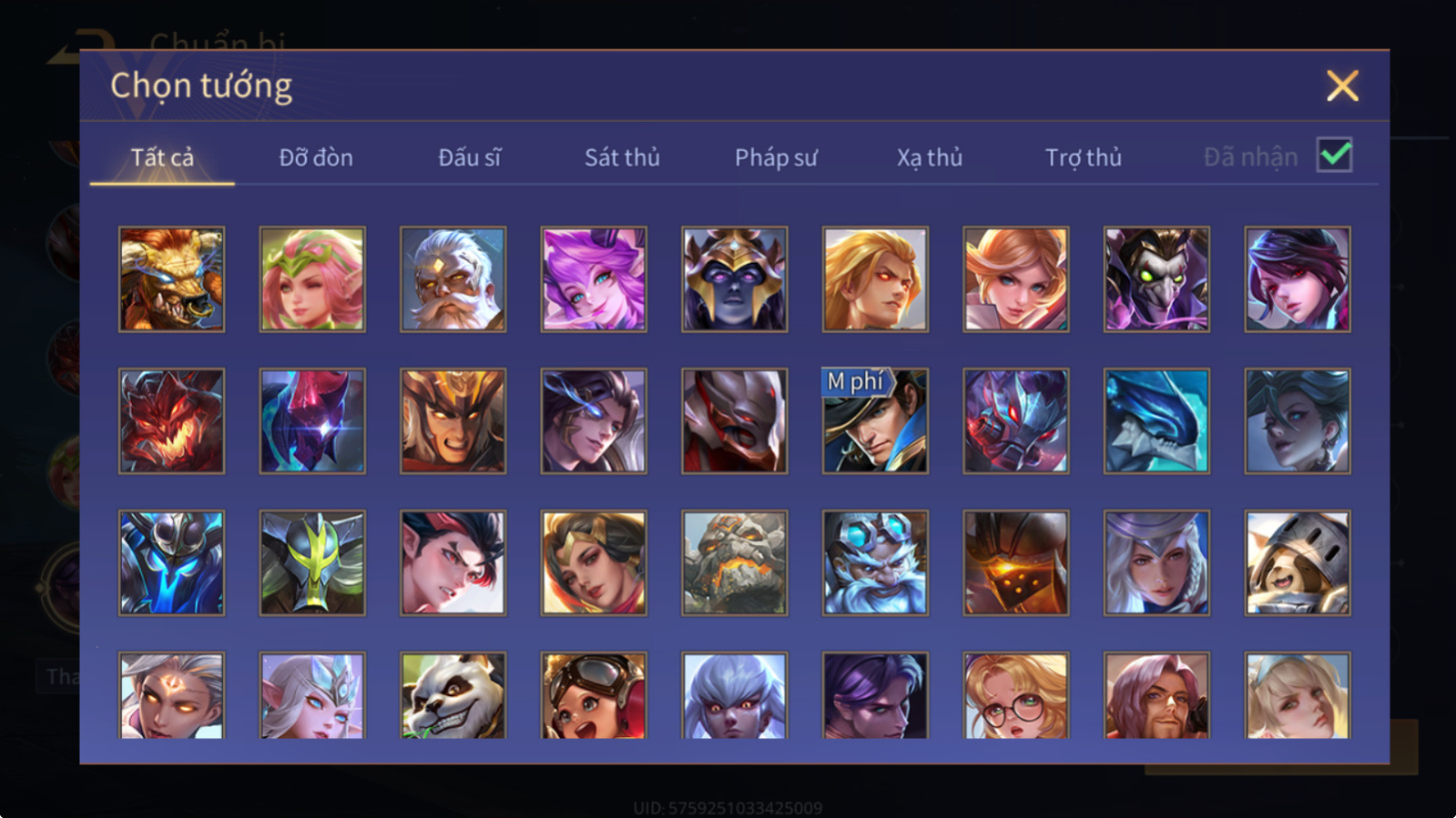Screen dimensions: 1456x818
Task: Select the raccoon with helmet hero
Action: pyautogui.click(x=1297, y=562)
